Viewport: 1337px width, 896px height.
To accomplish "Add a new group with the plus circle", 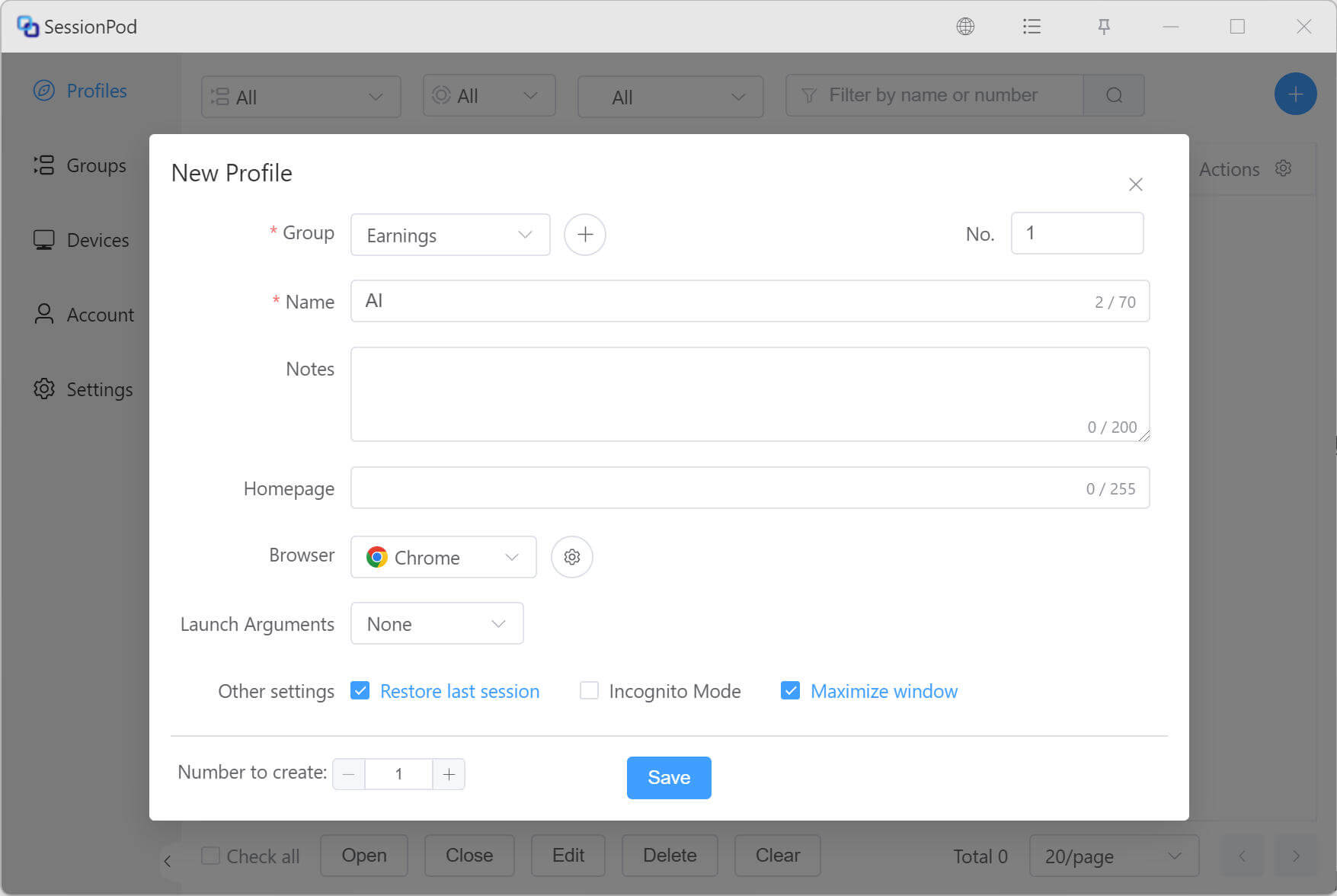I will pos(585,235).
